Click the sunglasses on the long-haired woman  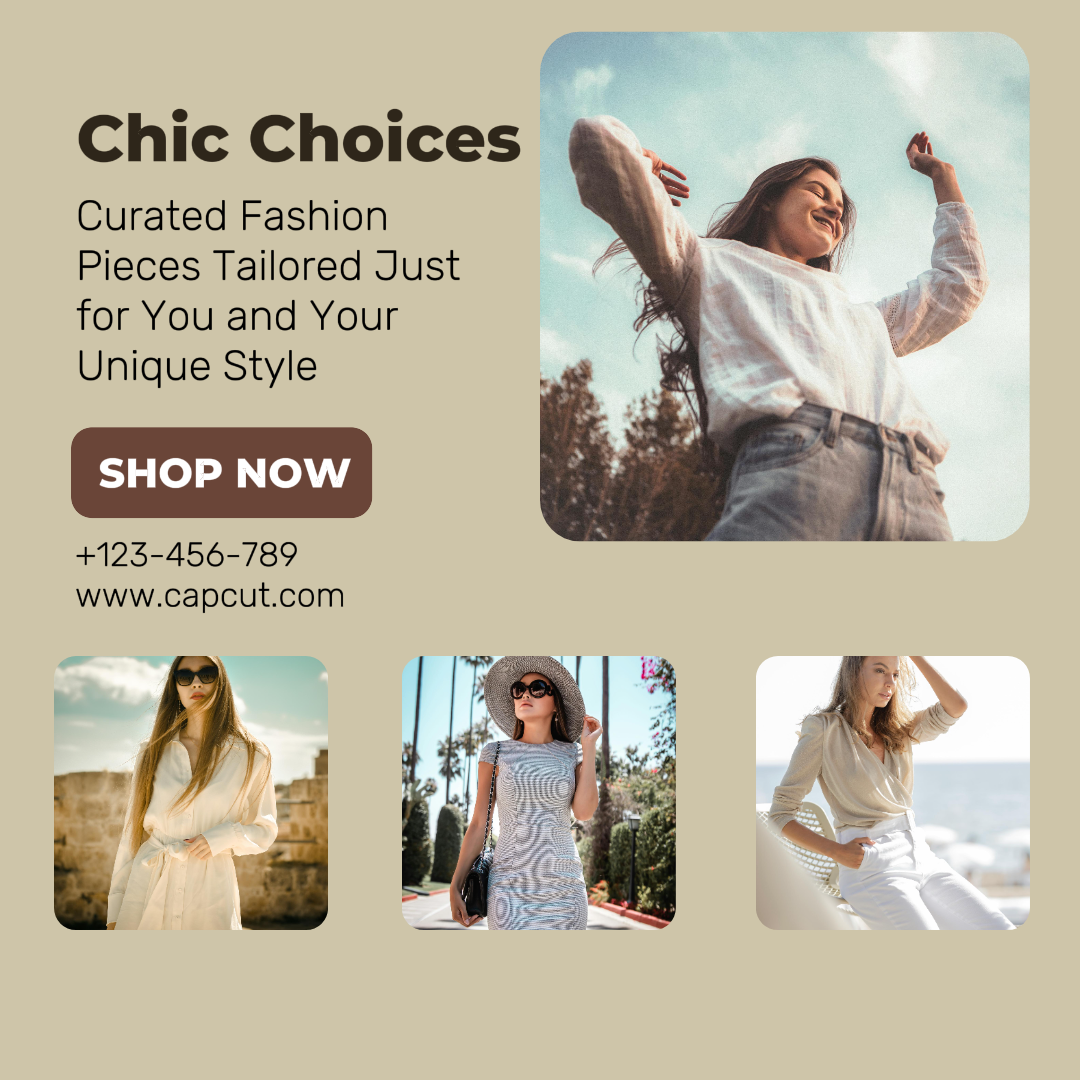[196, 676]
